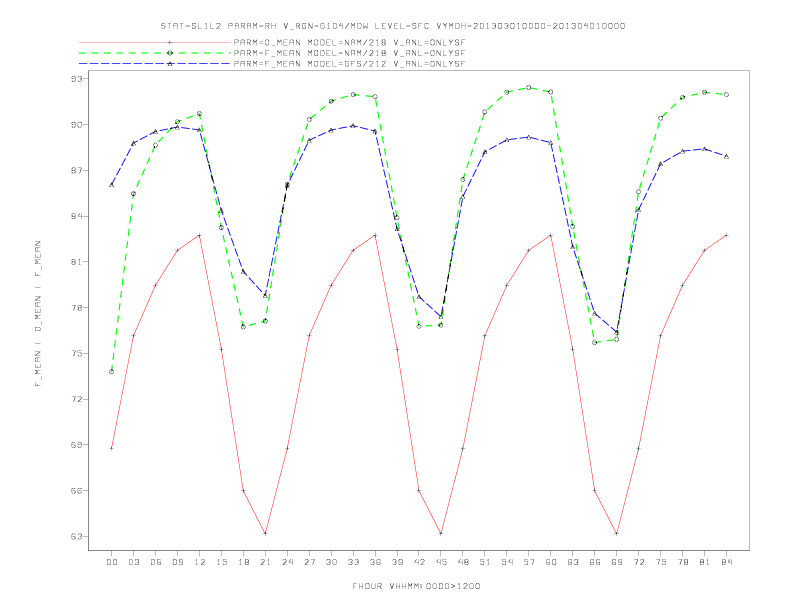This screenshot has height=612, width=792.
Task: Click the green circle data point at hour 00
Action: pos(112,372)
